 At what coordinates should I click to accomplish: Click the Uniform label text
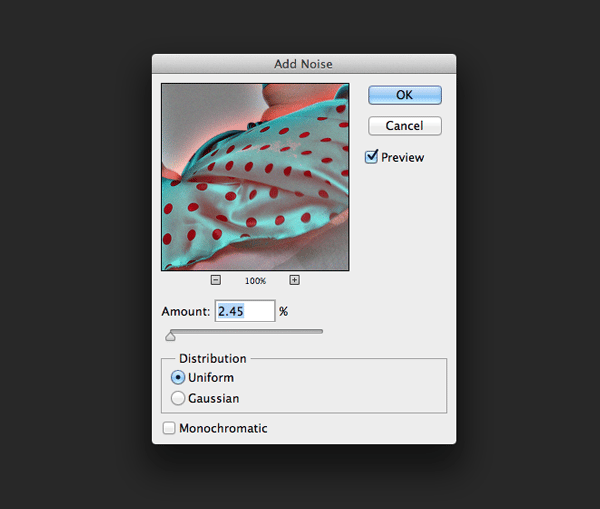click(x=210, y=377)
